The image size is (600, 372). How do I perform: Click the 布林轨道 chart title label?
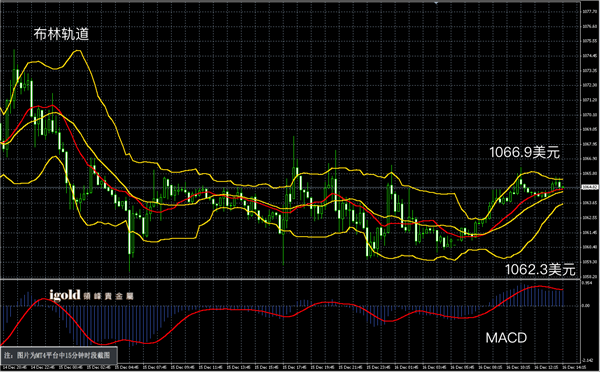(x=61, y=34)
